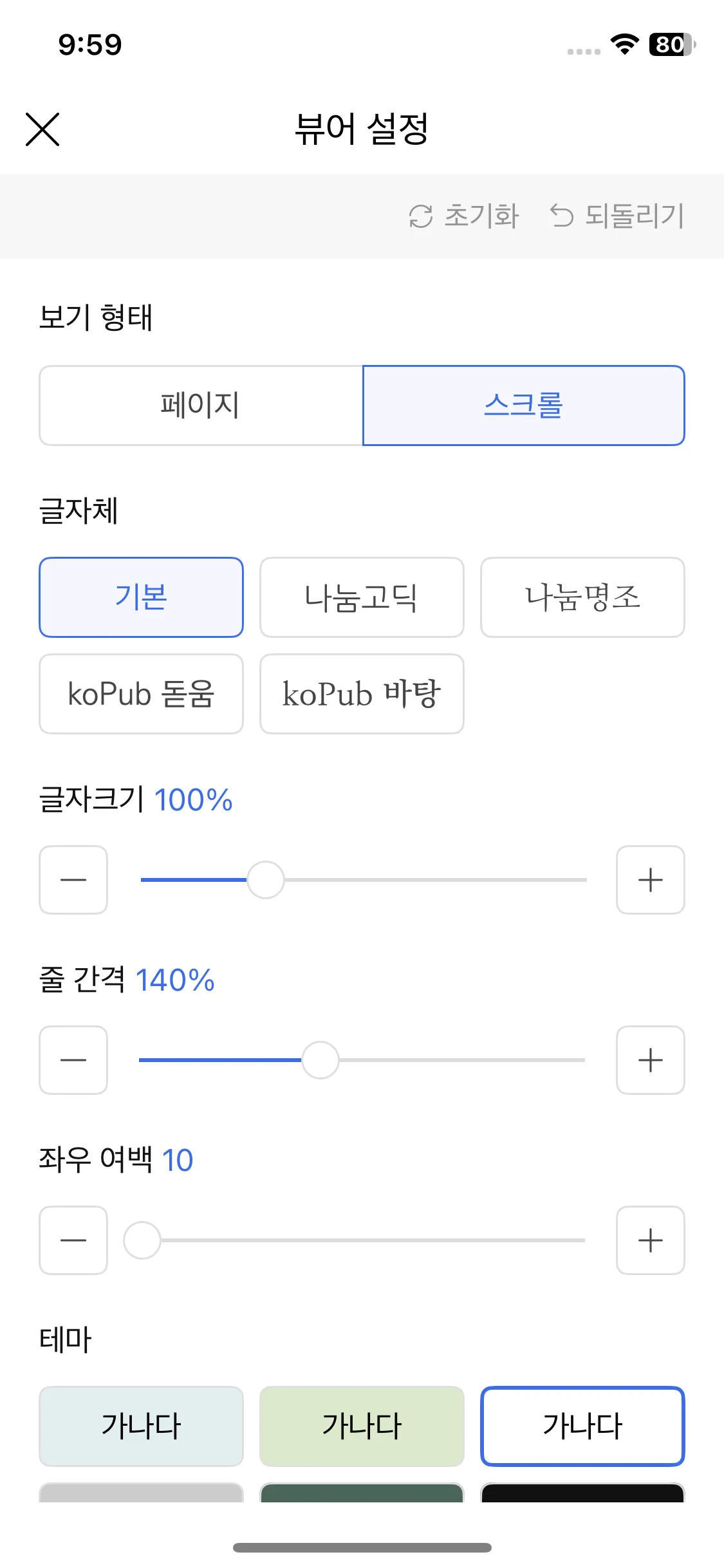724x1568 pixels.
Task: Select 스크롤 view mode
Action: tap(523, 406)
